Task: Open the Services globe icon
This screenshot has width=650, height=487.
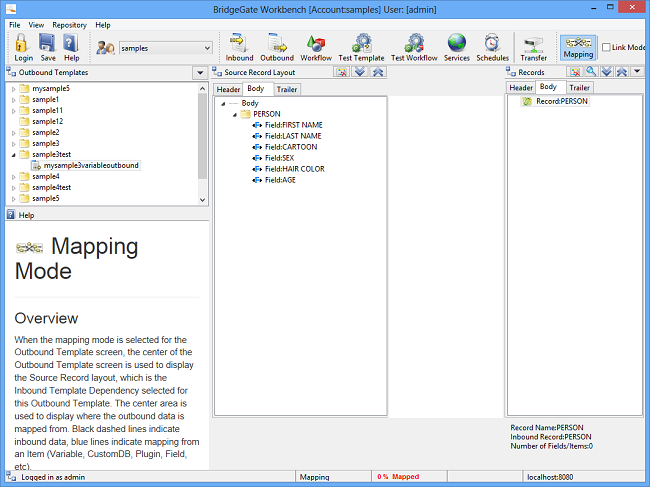Action: (x=456, y=43)
